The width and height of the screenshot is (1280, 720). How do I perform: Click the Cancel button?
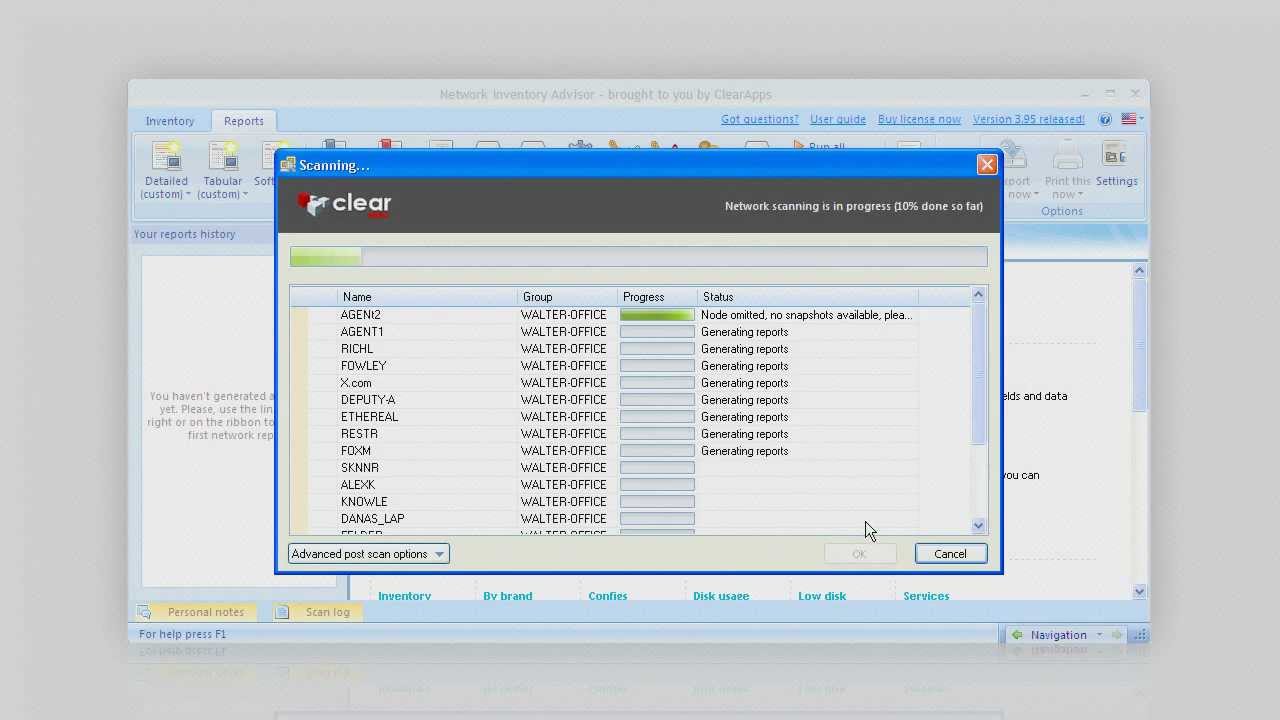950,554
